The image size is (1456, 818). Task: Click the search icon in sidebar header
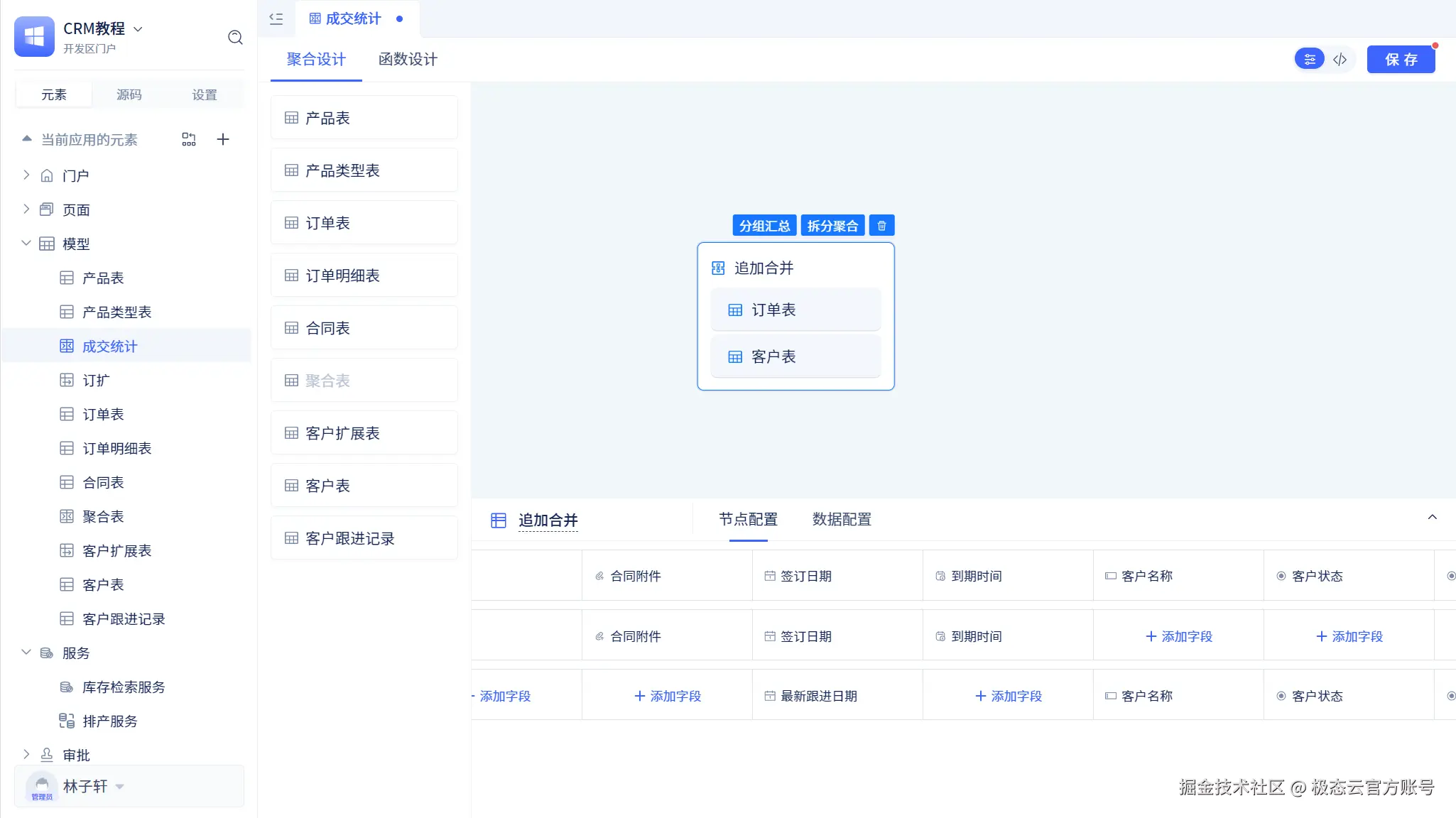(235, 38)
